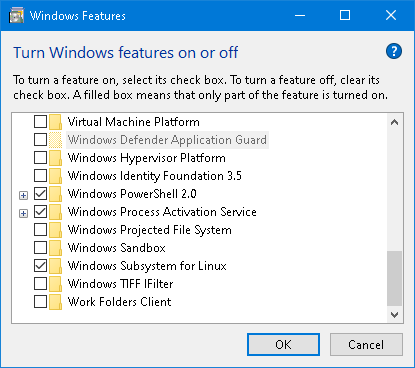Enable Virtual Machine Platform checkbox

[x=40, y=122]
